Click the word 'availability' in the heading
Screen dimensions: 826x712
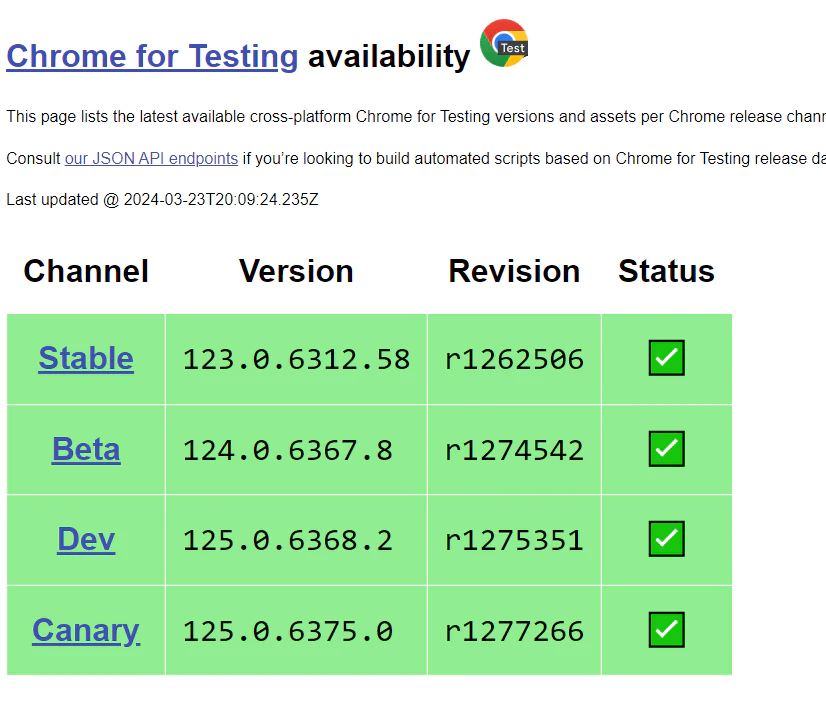pos(389,56)
